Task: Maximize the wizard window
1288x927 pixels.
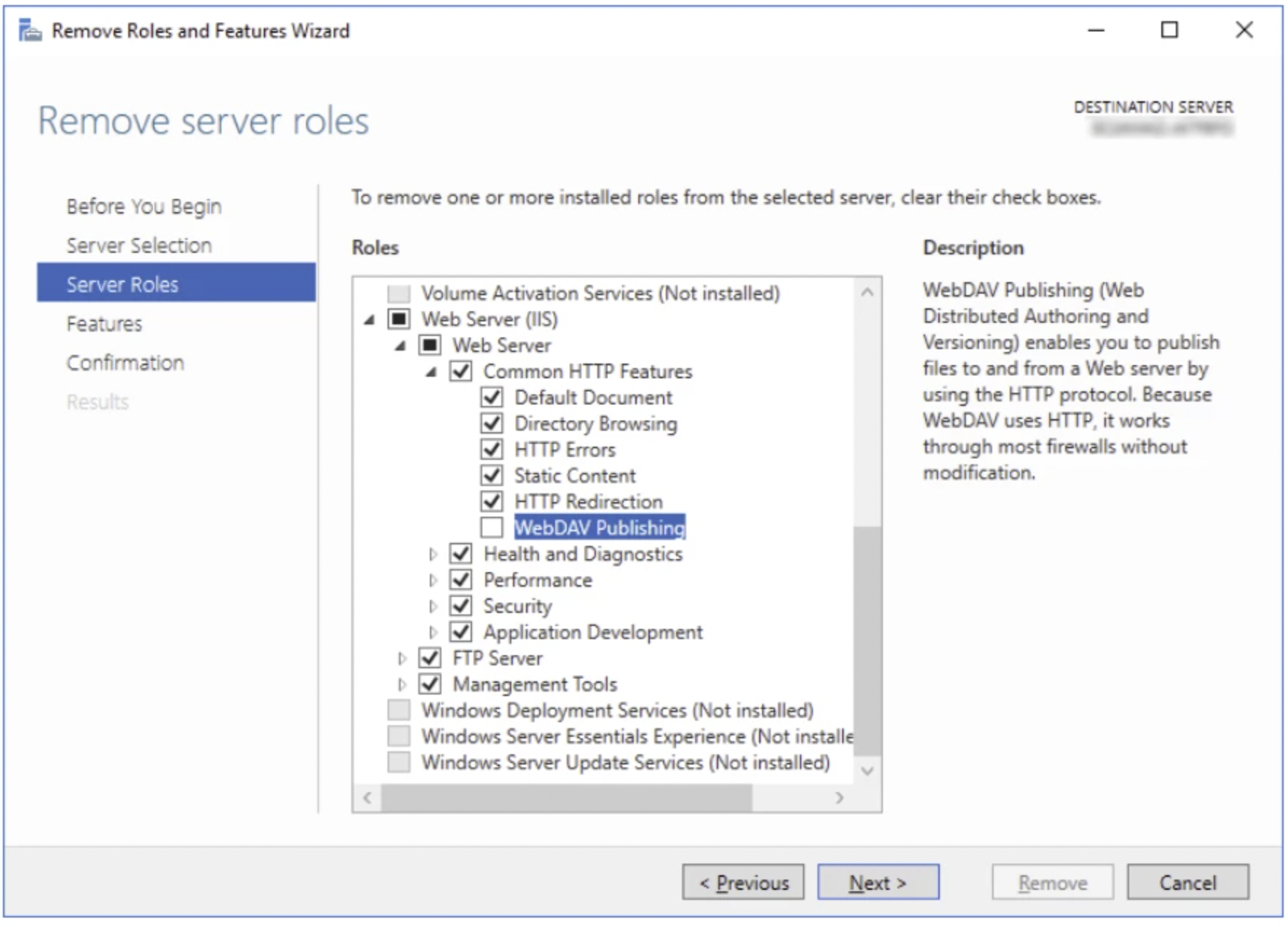Action: tap(1169, 30)
